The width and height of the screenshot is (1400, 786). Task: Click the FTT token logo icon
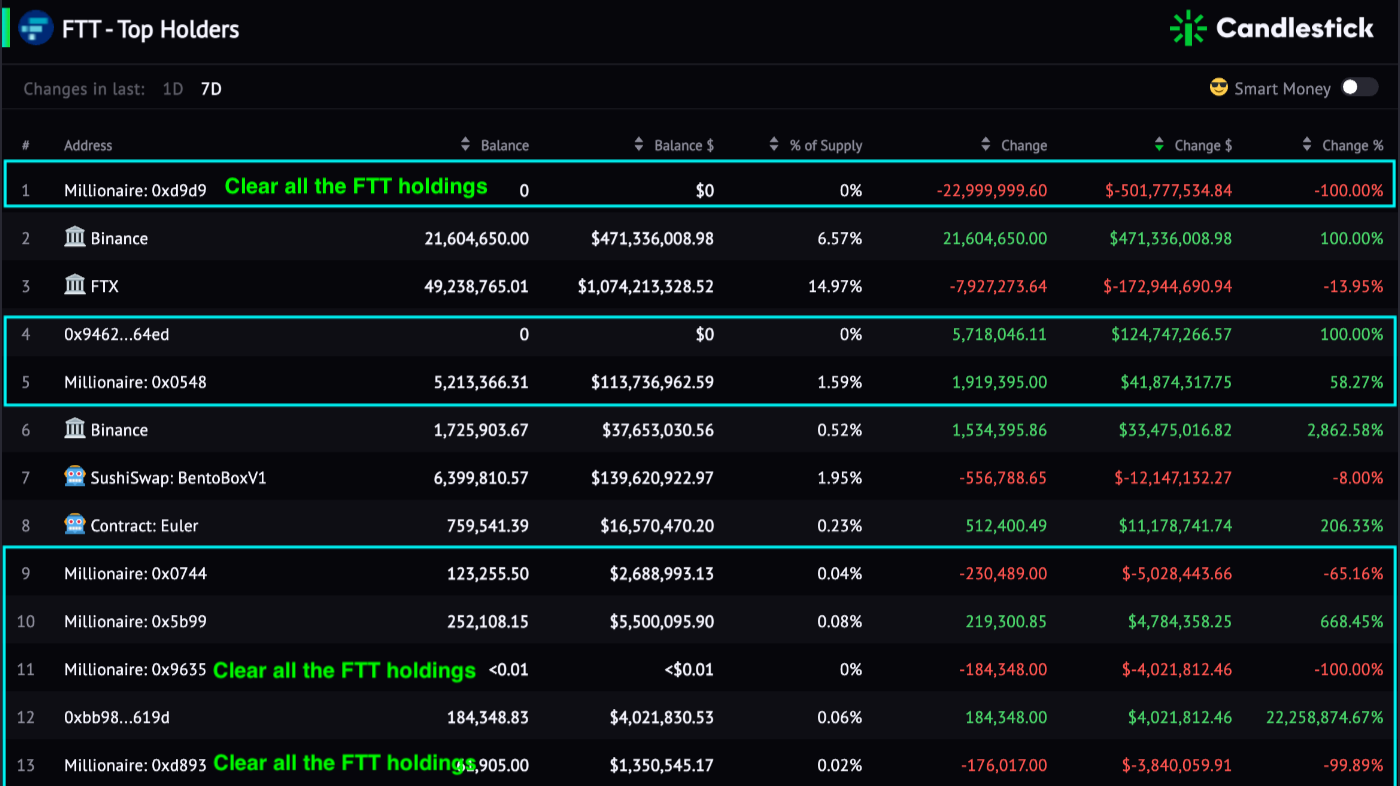click(36, 28)
